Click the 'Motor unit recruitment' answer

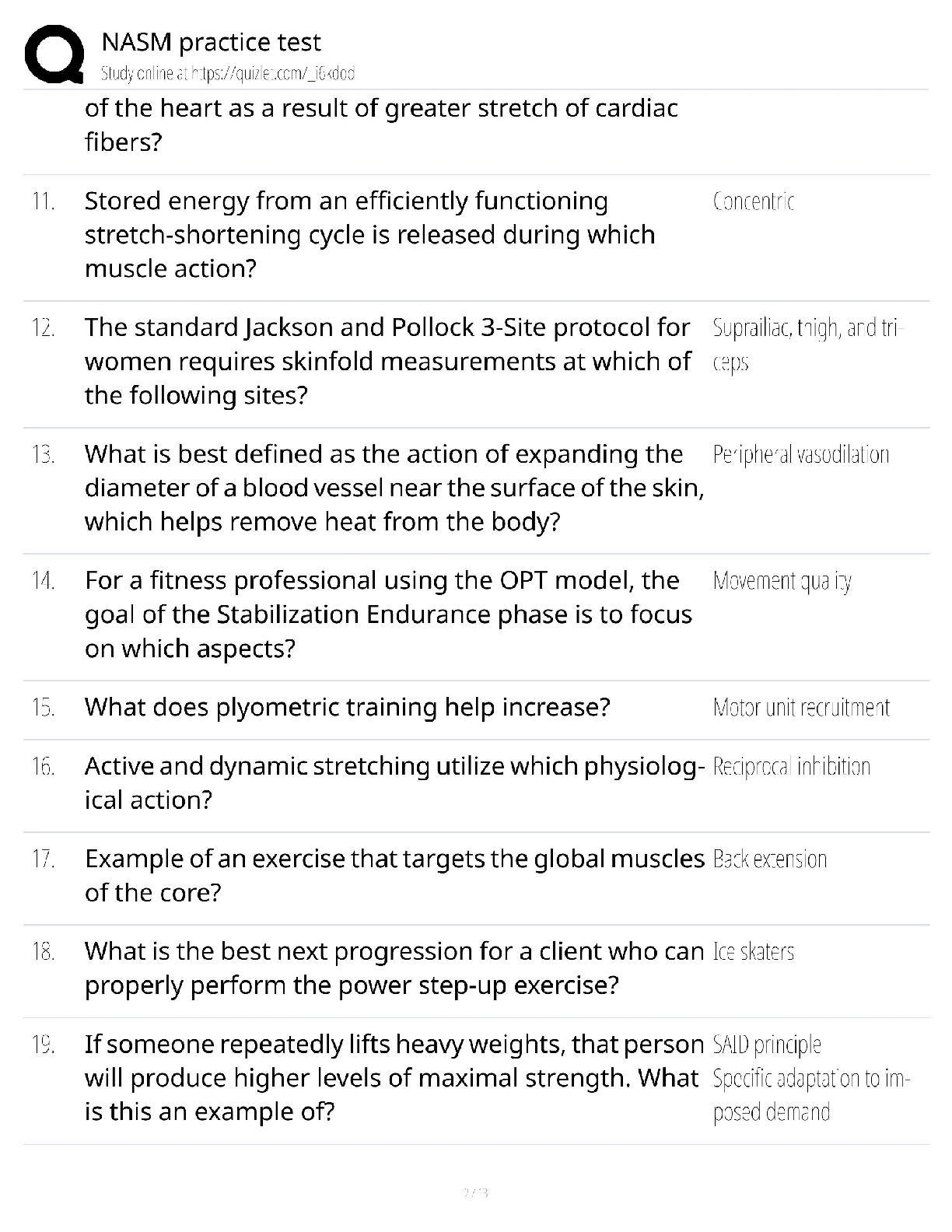pyautogui.click(x=801, y=707)
